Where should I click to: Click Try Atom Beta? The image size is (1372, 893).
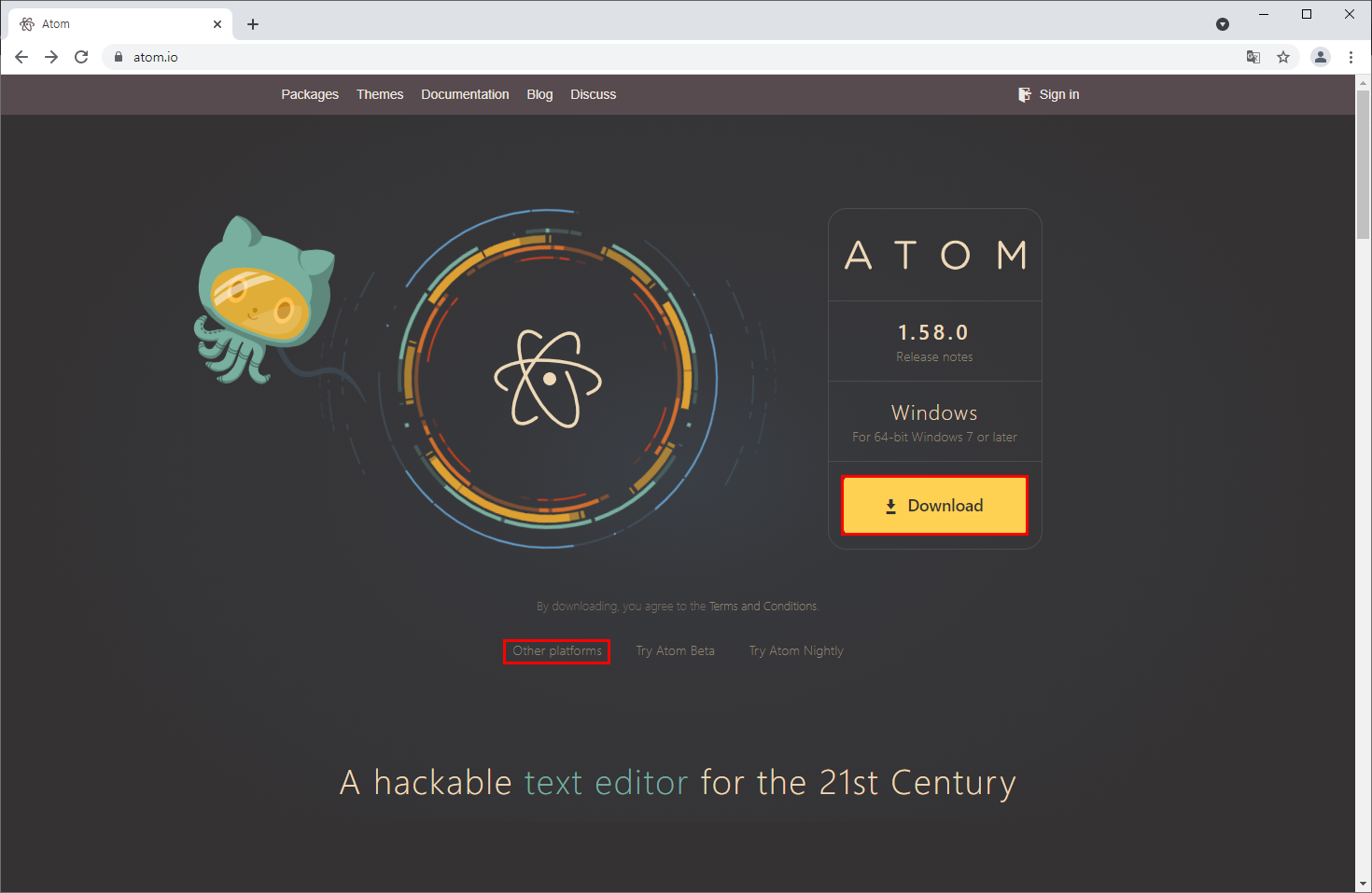pyautogui.click(x=676, y=651)
